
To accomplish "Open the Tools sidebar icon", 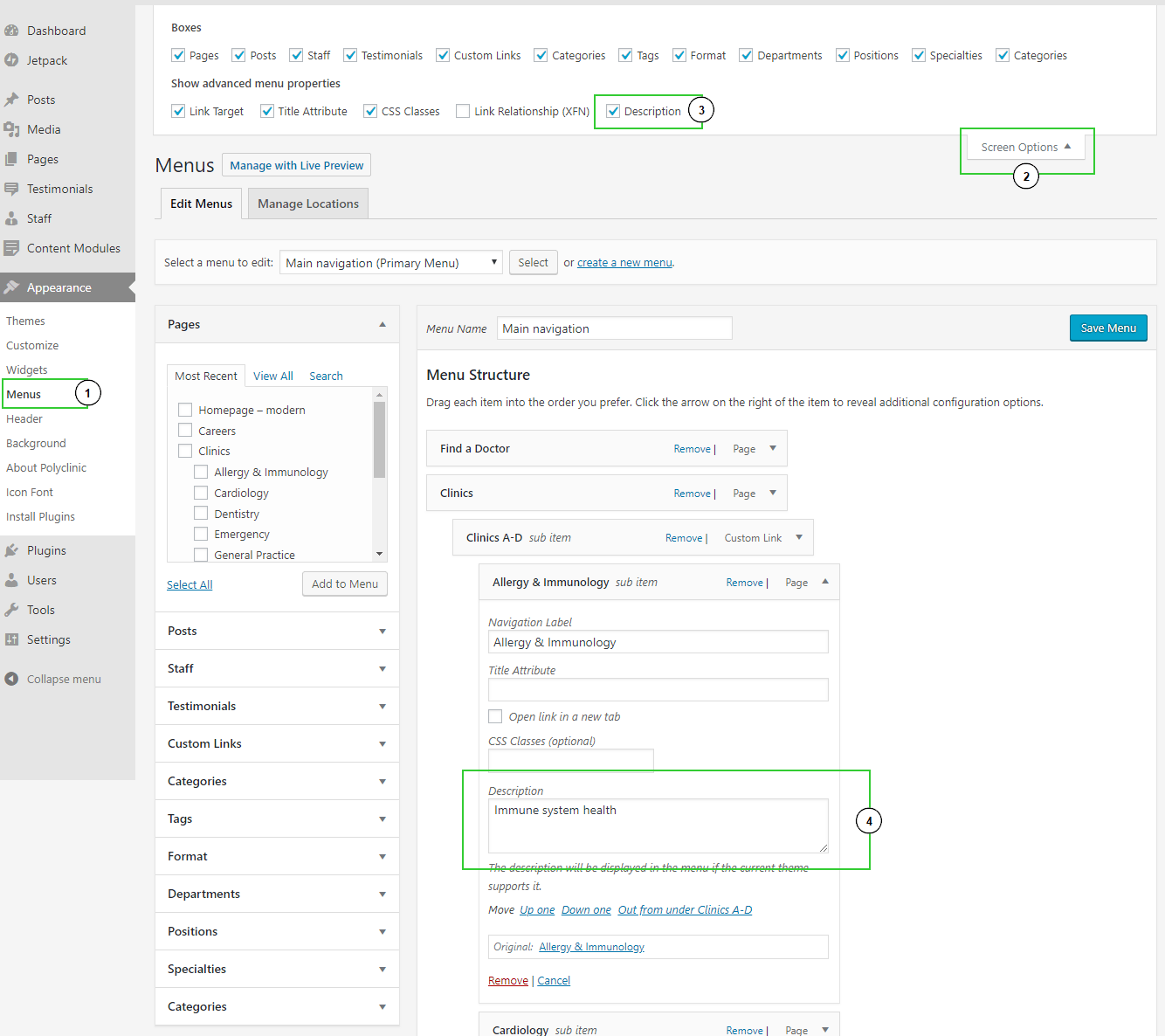I will tap(12, 609).
